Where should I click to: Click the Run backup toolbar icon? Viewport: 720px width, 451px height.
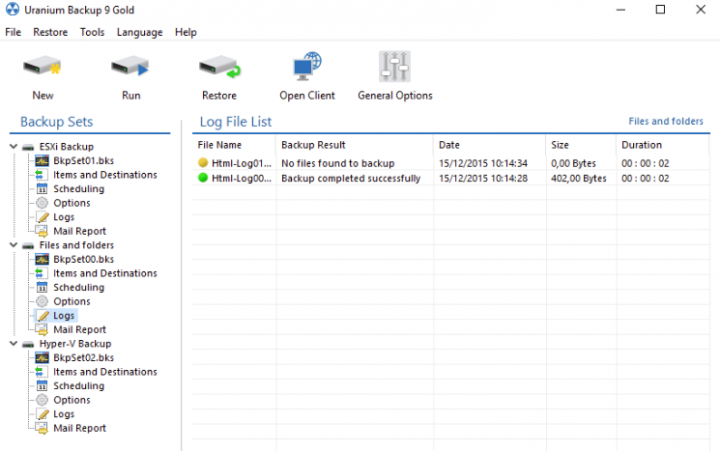(130, 67)
